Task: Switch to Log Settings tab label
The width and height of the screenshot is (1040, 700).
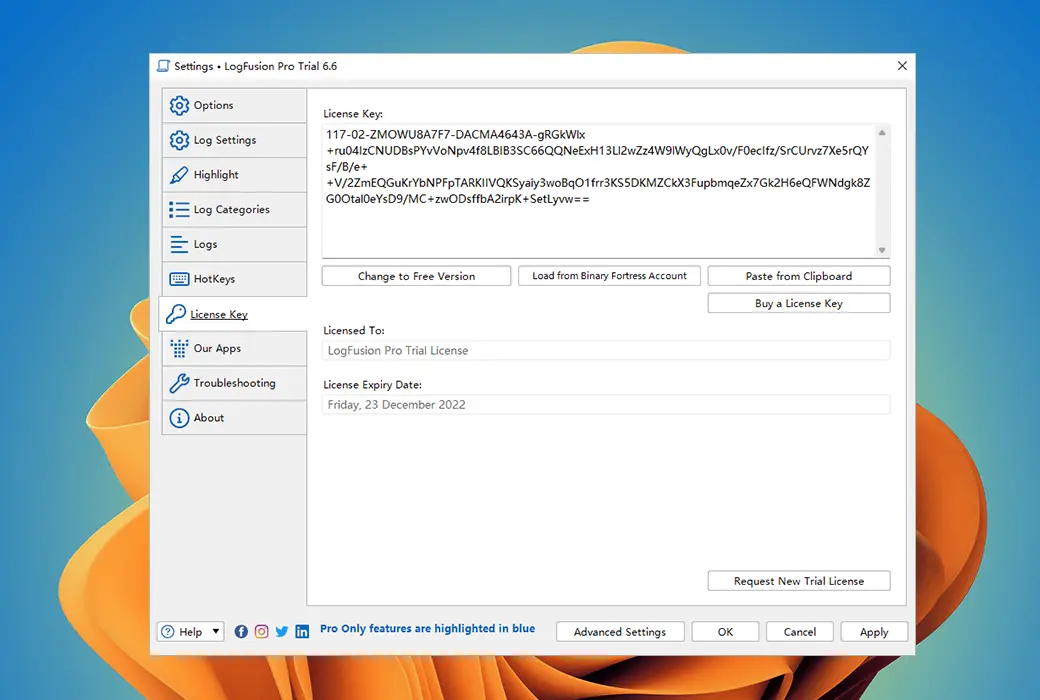Action: click(x=225, y=140)
